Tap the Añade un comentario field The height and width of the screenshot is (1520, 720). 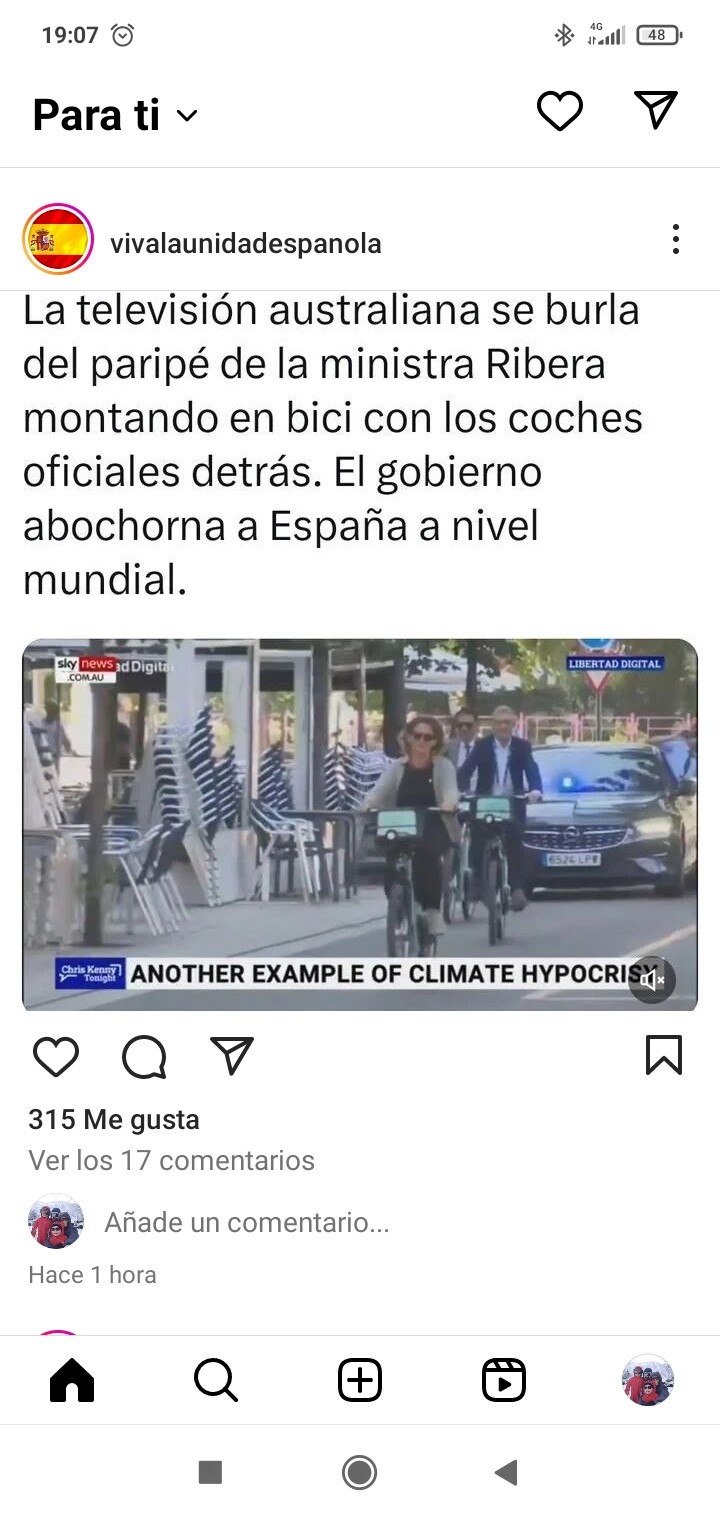[247, 1222]
